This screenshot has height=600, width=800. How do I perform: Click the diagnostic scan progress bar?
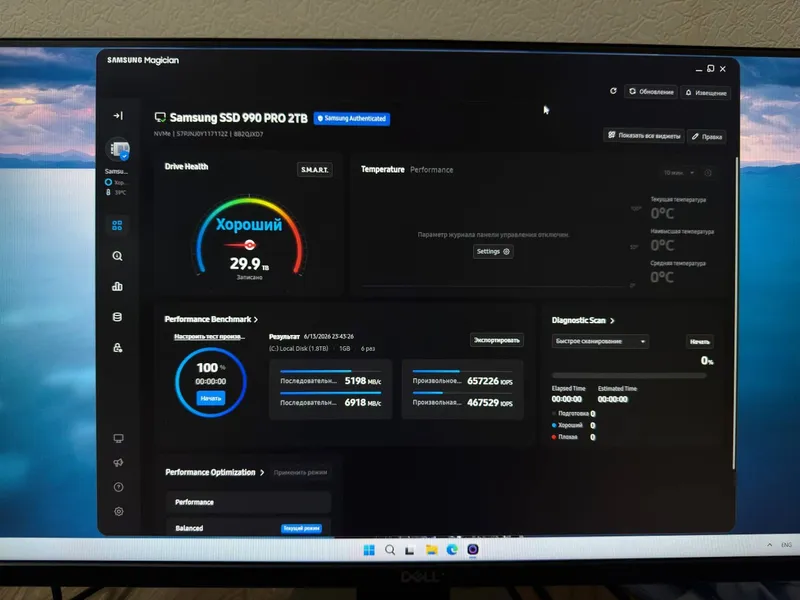(629, 376)
